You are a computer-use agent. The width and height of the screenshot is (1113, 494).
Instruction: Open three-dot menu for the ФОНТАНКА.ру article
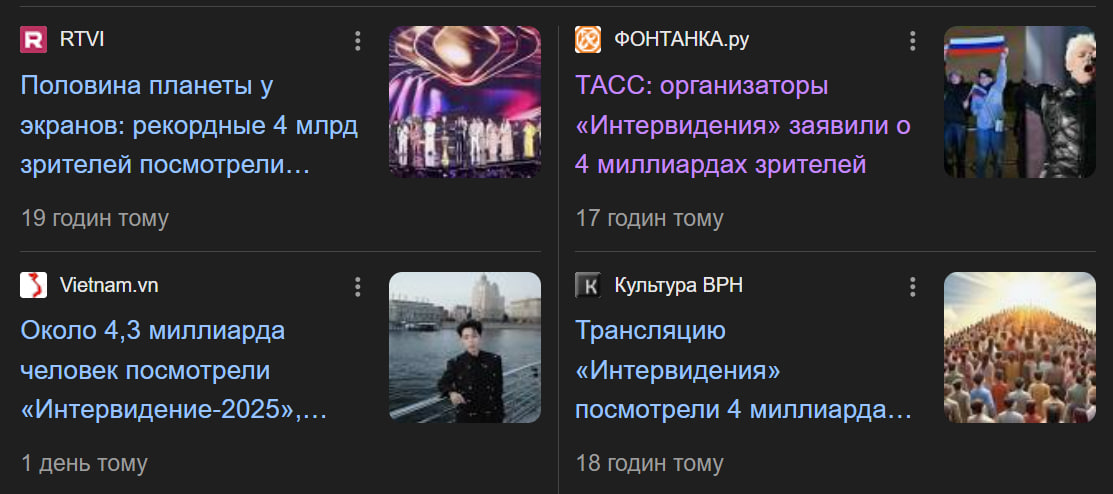(912, 40)
